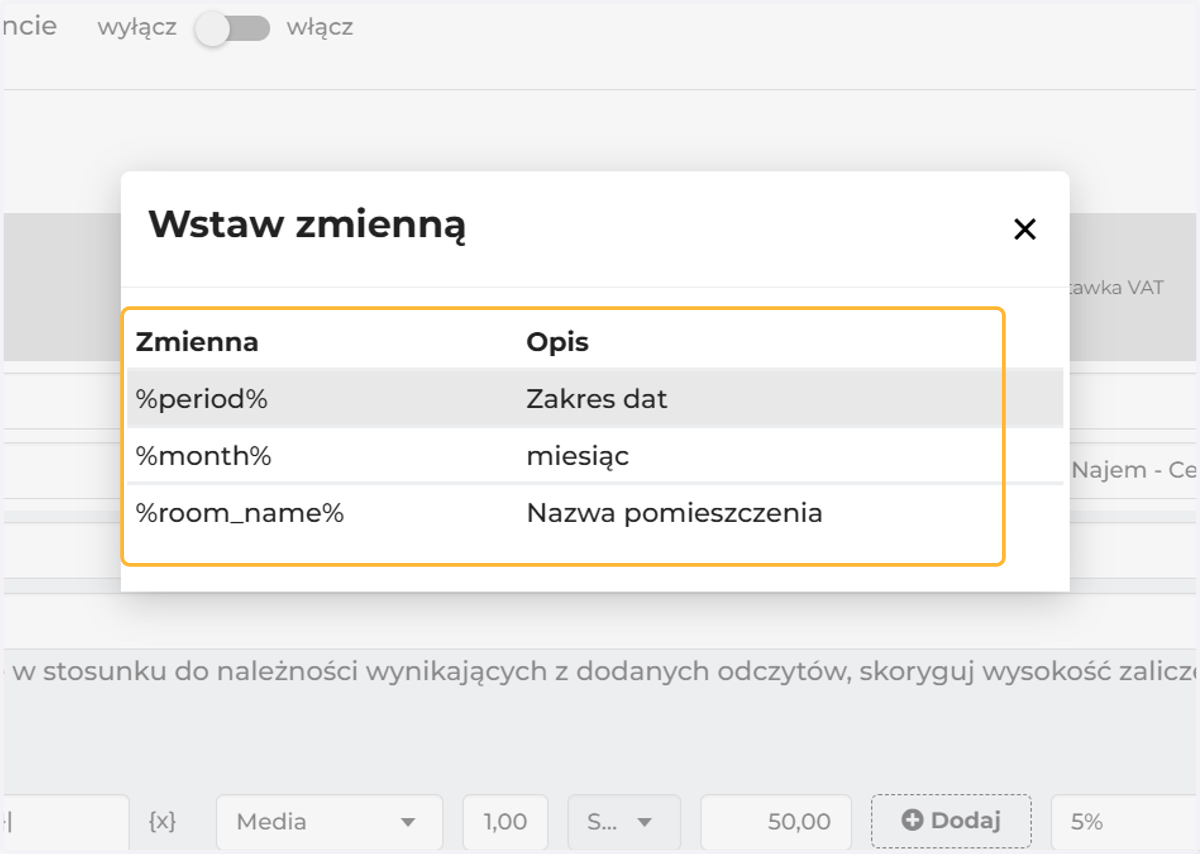Open the Media dropdown
Viewport: 1200px width, 854px height.
(x=329, y=822)
